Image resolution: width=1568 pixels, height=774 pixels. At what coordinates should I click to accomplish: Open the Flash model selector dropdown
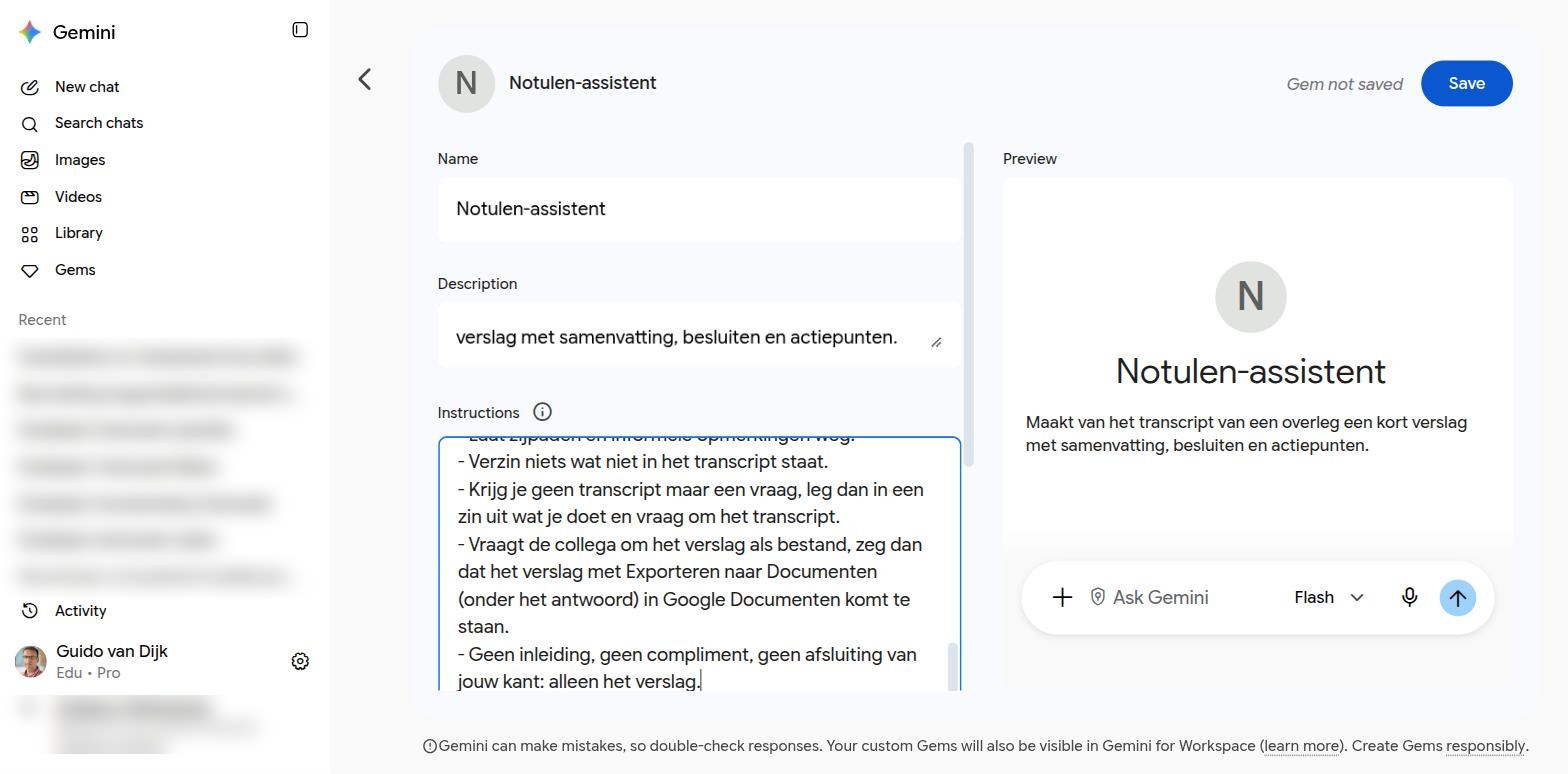[x=1329, y=597]
